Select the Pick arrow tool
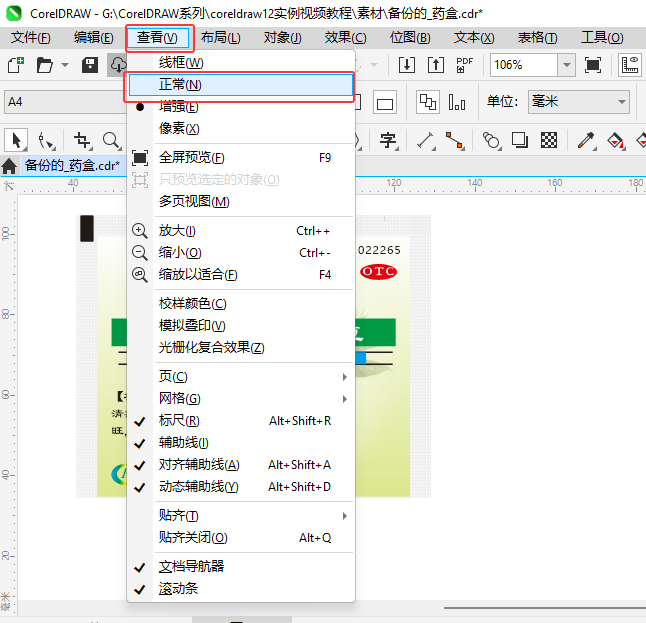The height and width of the screenshot is (623, 646). click(x=16, y=141)
